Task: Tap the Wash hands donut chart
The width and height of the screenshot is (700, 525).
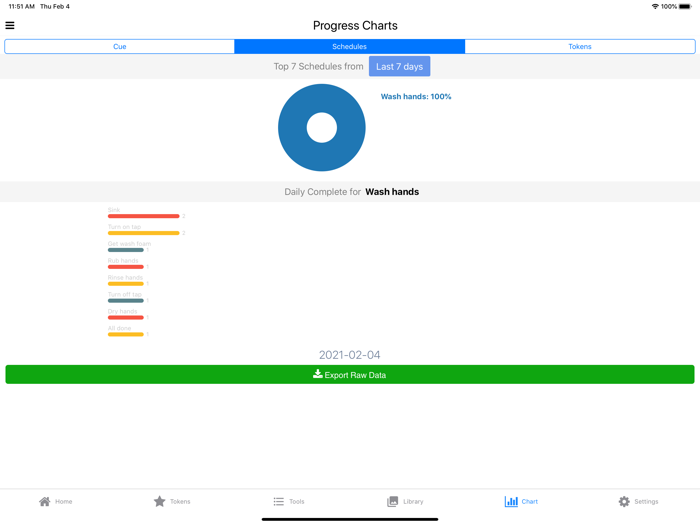Action: [x=321, y=128]
